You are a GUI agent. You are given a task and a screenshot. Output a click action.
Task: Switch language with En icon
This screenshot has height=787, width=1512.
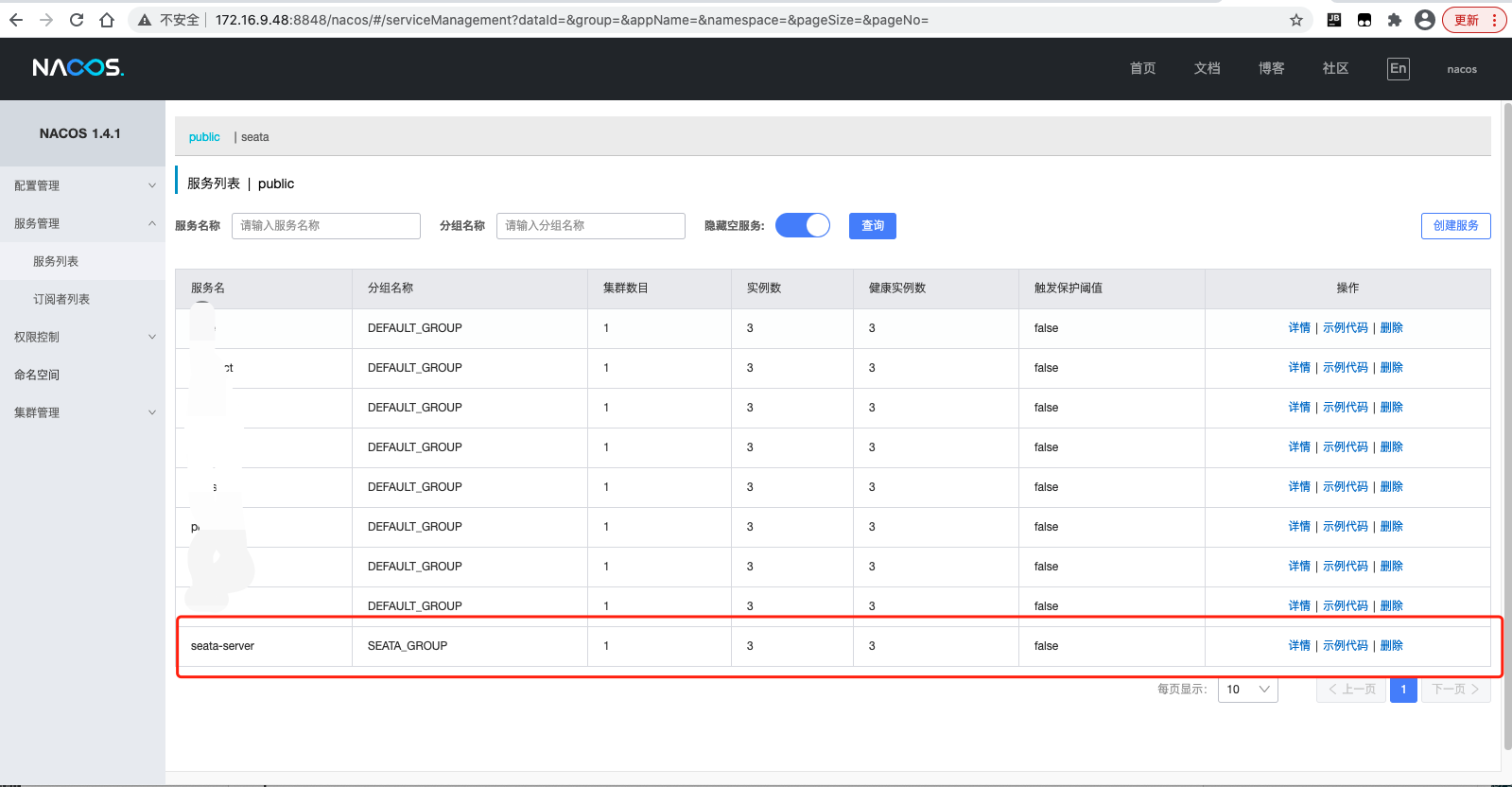tap(1399, 69)
